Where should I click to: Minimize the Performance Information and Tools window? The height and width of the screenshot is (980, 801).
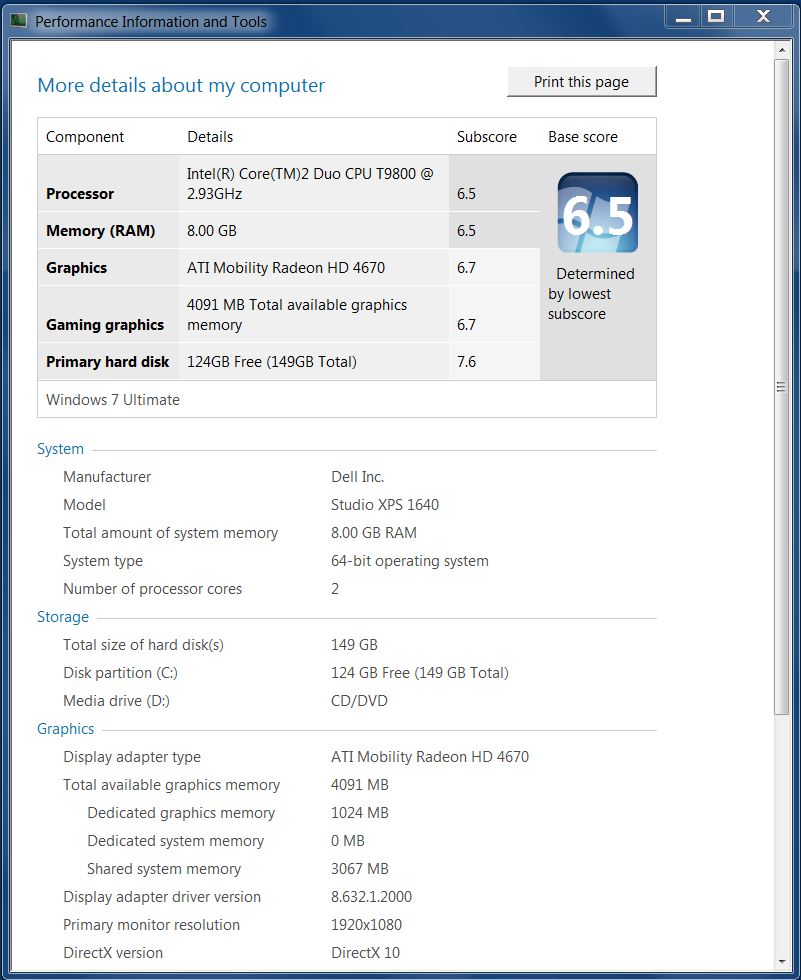tap(684, 17)
